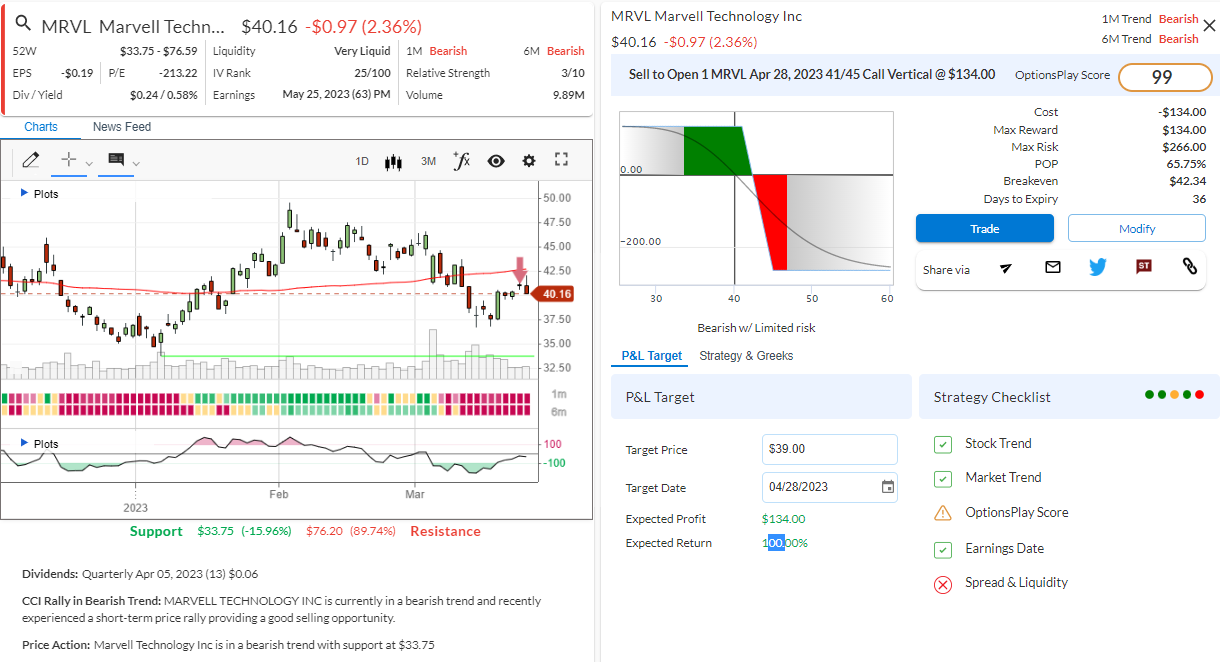Click the Expected Return 100.00% value

click(x=784, y=543)
